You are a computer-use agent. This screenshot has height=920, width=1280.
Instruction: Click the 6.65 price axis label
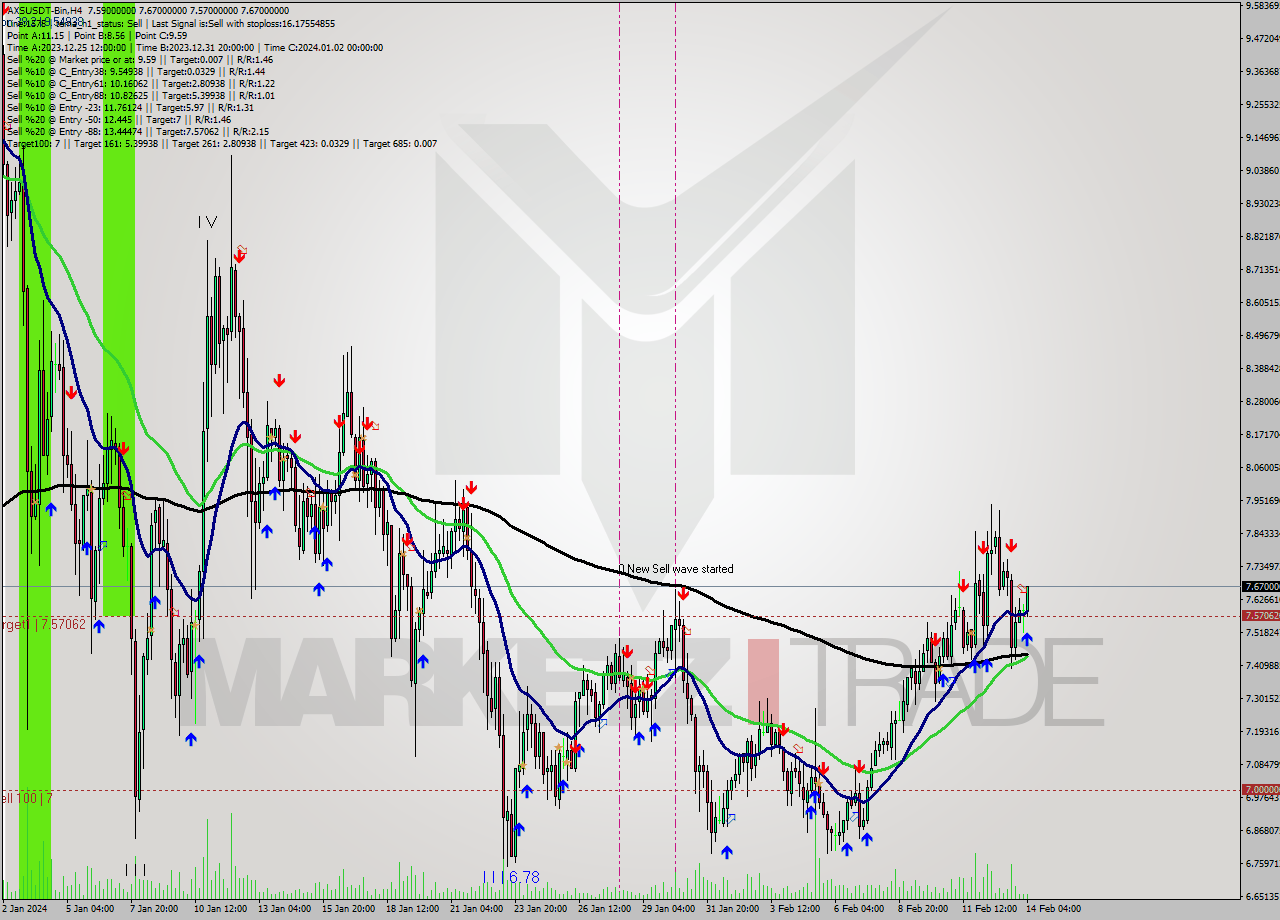[1262, 896]
